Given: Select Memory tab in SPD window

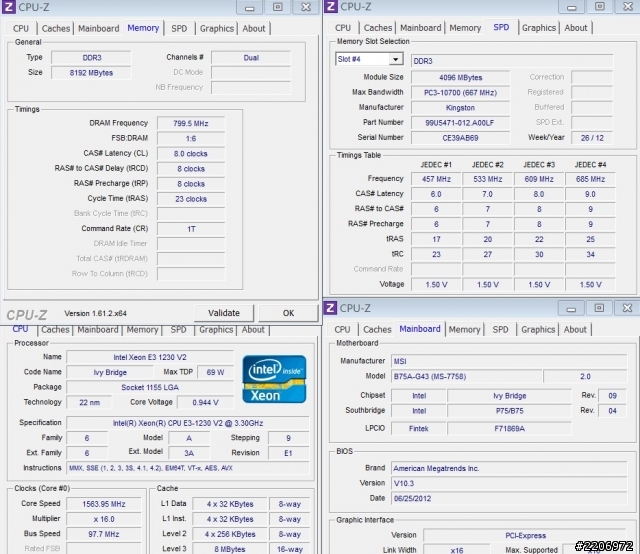Looking at the screenshot, I should (x=465, y=28).
